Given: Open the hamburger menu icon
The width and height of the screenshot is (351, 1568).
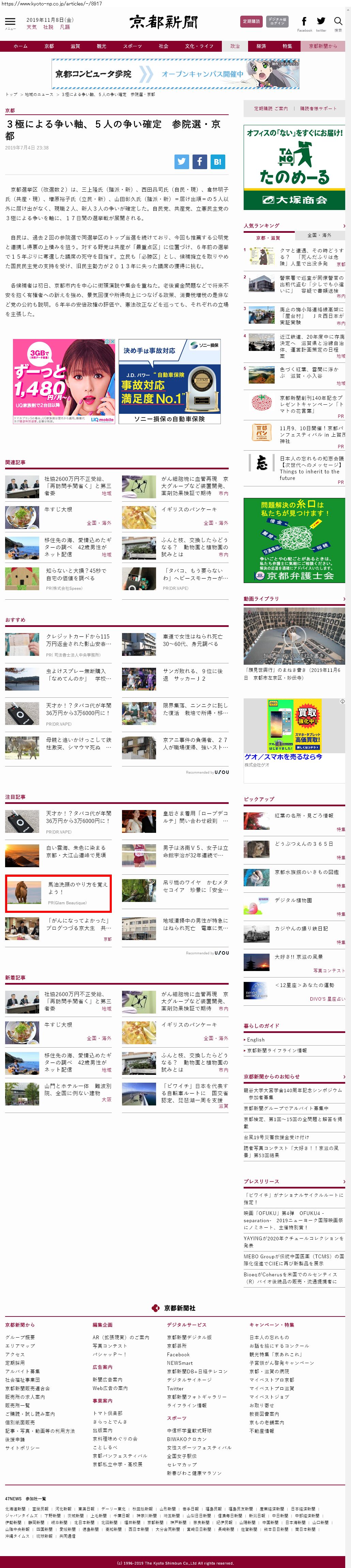Looking at the screenshot, I should point(10,22).
